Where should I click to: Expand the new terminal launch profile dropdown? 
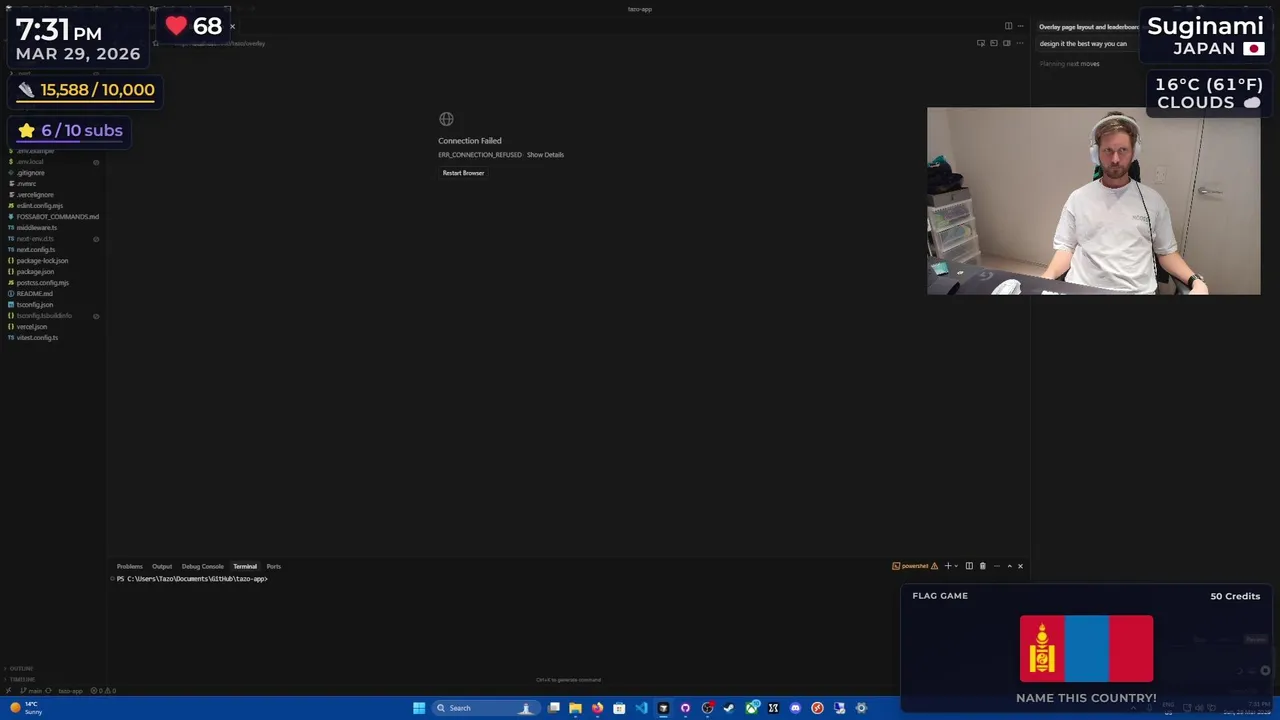[x=956, y=566]
